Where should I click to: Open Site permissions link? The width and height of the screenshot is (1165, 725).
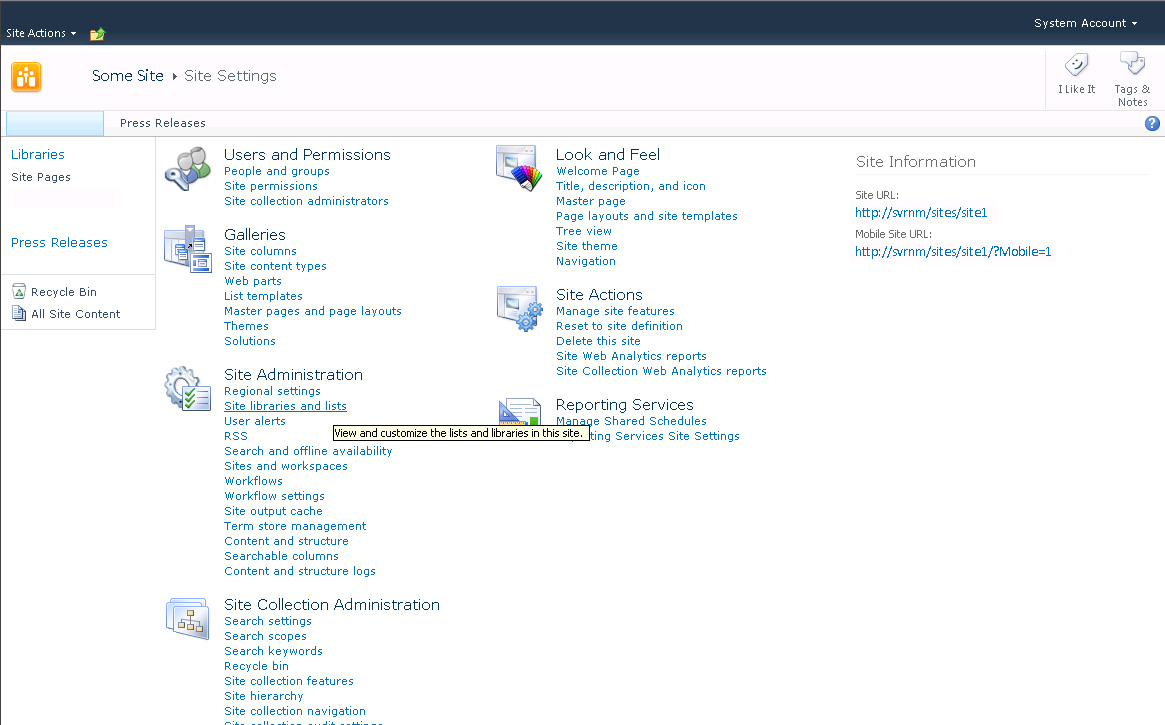coord(271,186)
